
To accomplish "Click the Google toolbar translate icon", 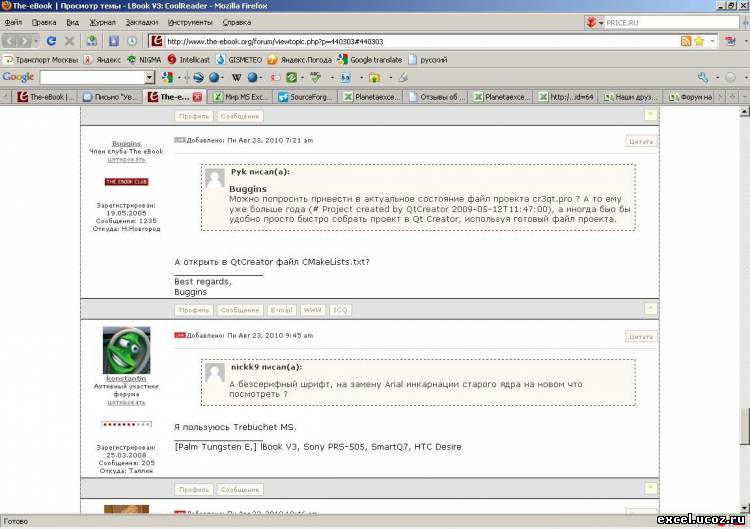I will coord(345,77).
